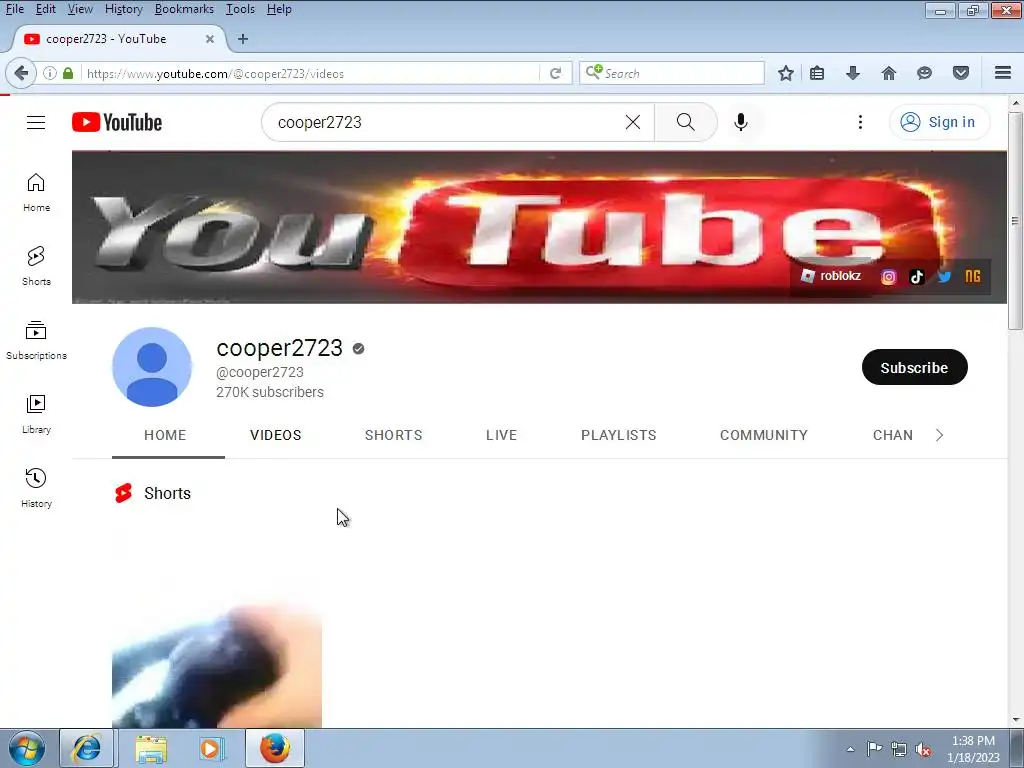Open the File menu
1024x768 pixels.
point(14,9)
